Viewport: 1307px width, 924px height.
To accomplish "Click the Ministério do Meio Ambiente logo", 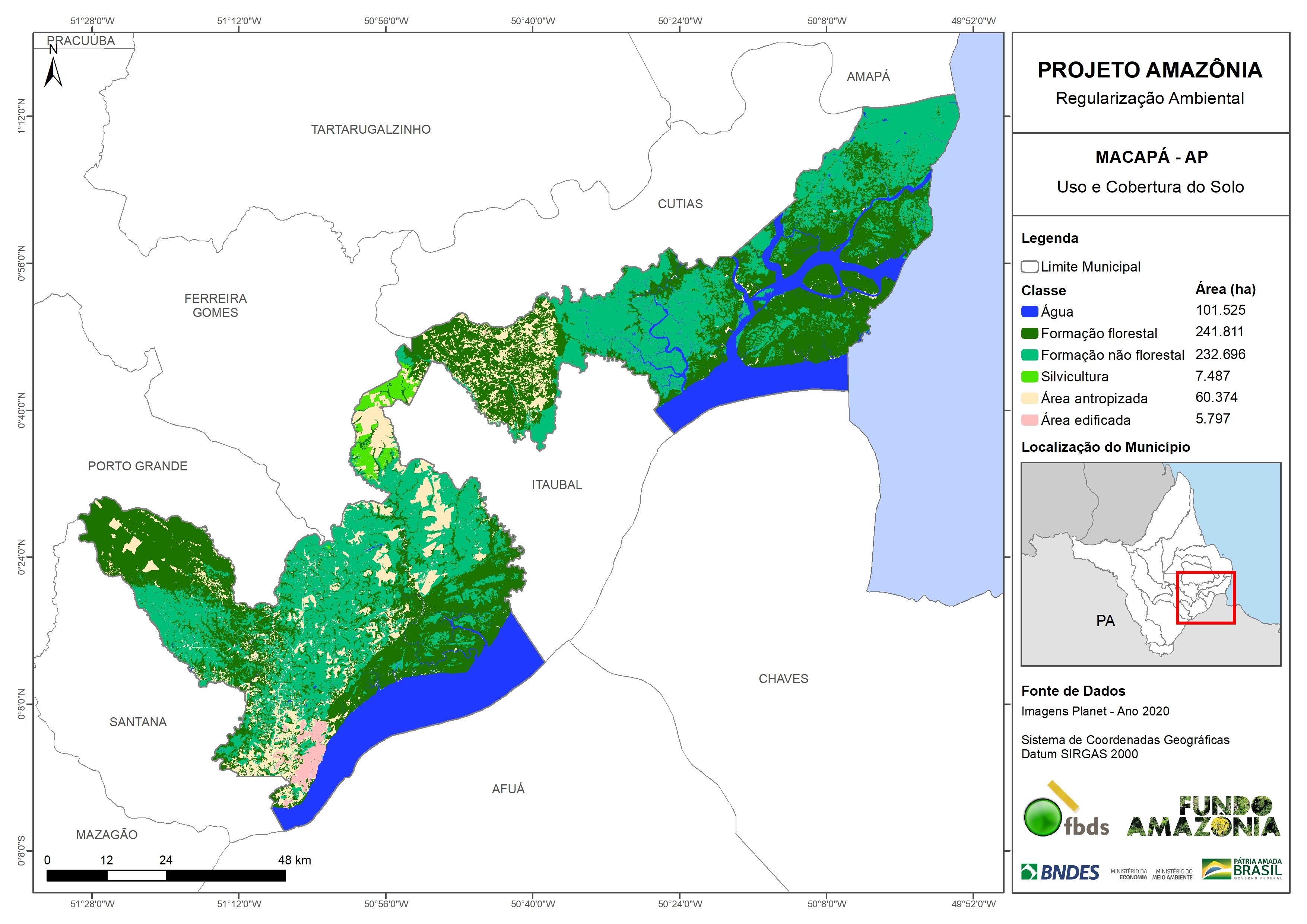I will [1172, 874].
